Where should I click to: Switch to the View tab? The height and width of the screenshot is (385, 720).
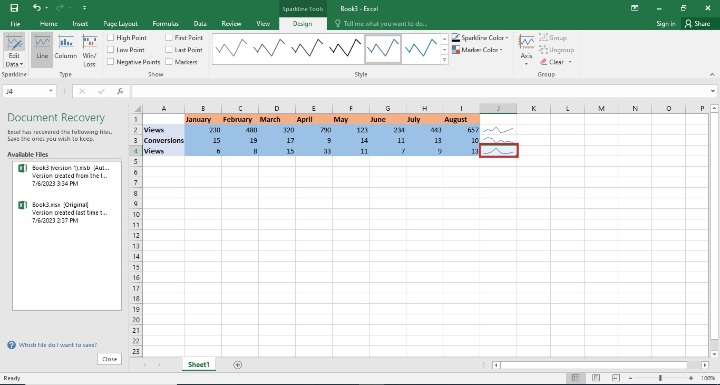point(263,23)
